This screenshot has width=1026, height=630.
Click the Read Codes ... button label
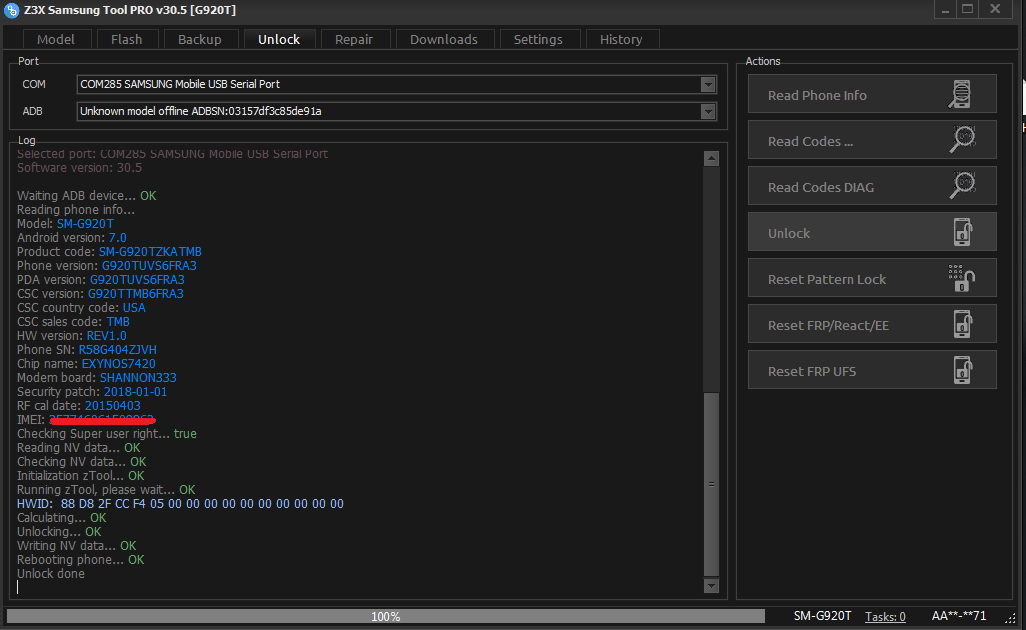811,141
